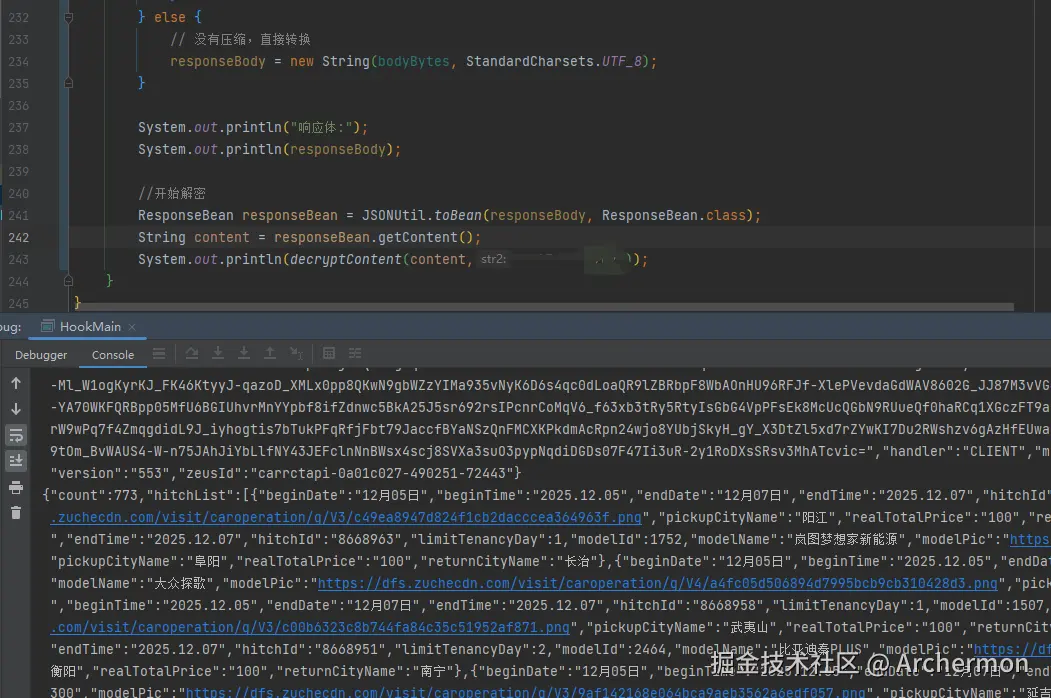Viewport: 1051px width, 698px height.
Task: Switch to the Debugger tab
Action: pyautogui.click(x=41, y=355)
